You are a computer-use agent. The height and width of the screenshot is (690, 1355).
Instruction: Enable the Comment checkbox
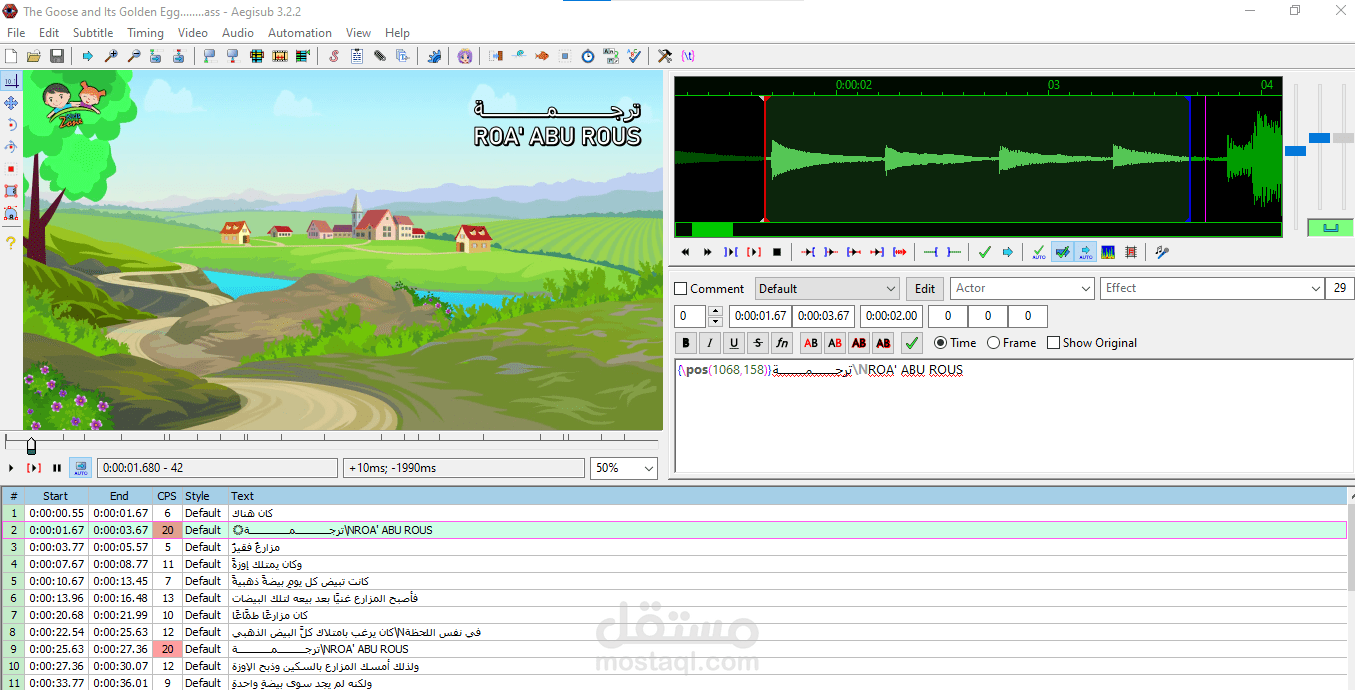click(681, 289)
